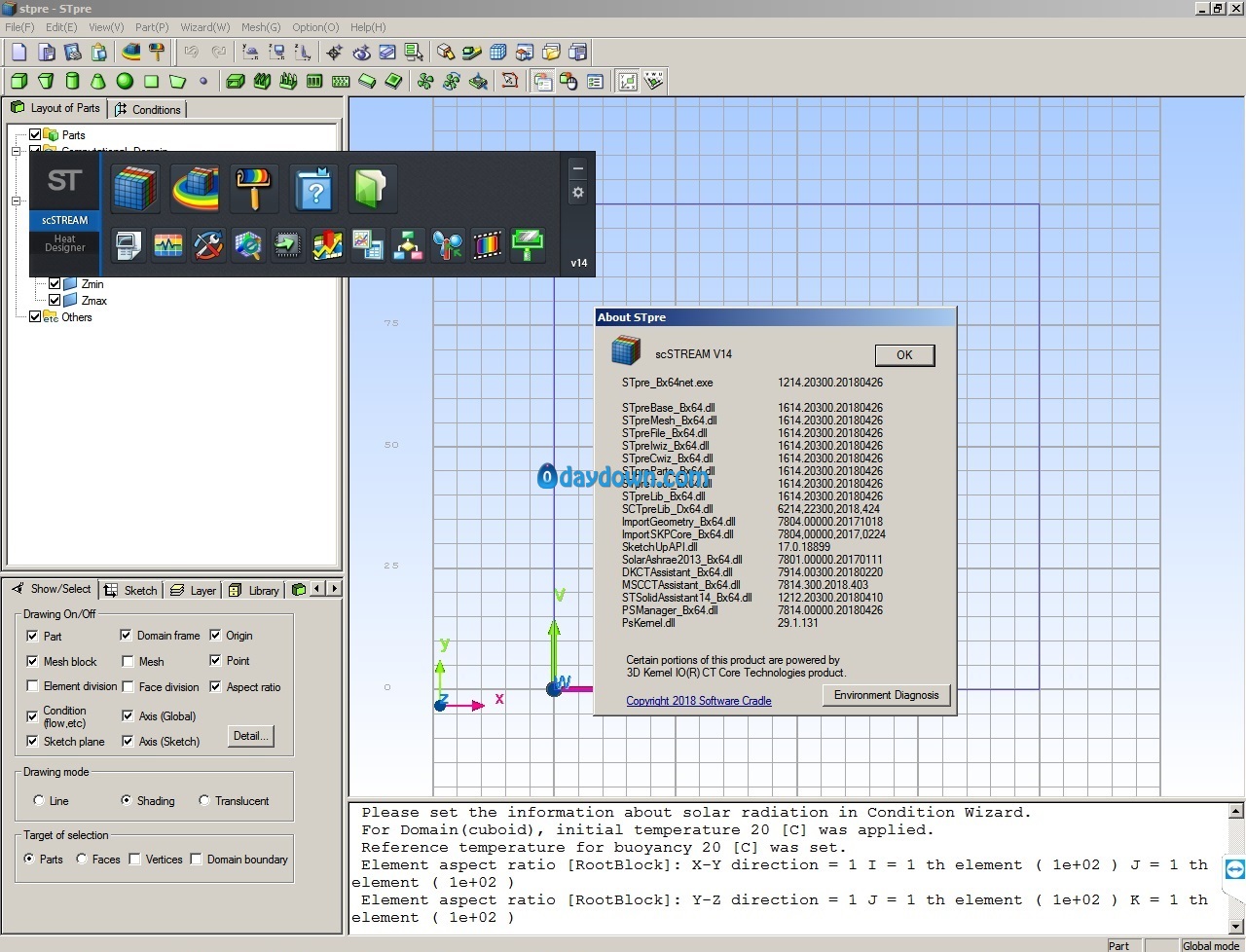Click the launcher settings gear icon
The height and width of the screenshot is (952, 1246).
pyautogui.click(x=578, y=193)
